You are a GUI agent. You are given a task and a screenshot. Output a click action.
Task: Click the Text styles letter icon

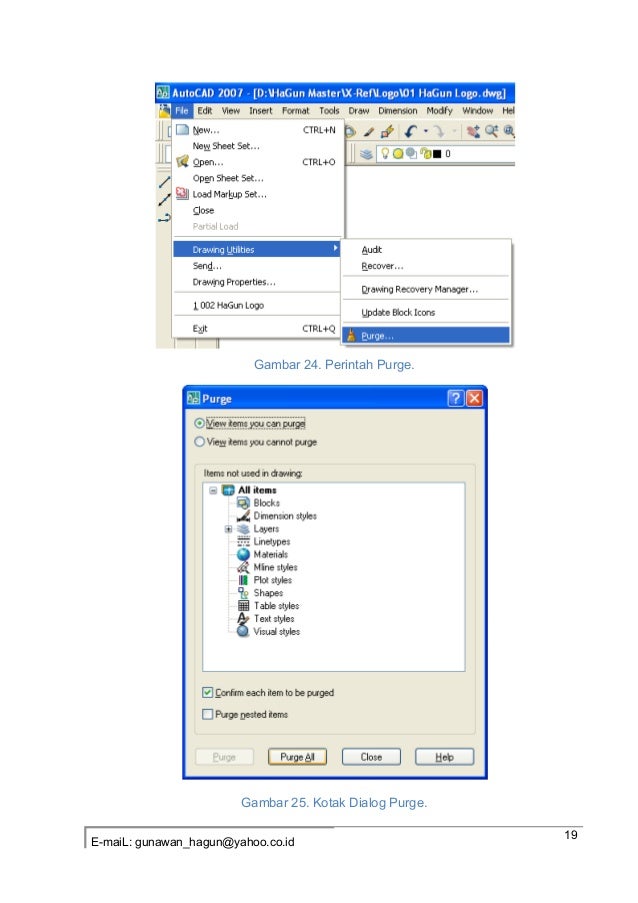[x=244, y=619]
